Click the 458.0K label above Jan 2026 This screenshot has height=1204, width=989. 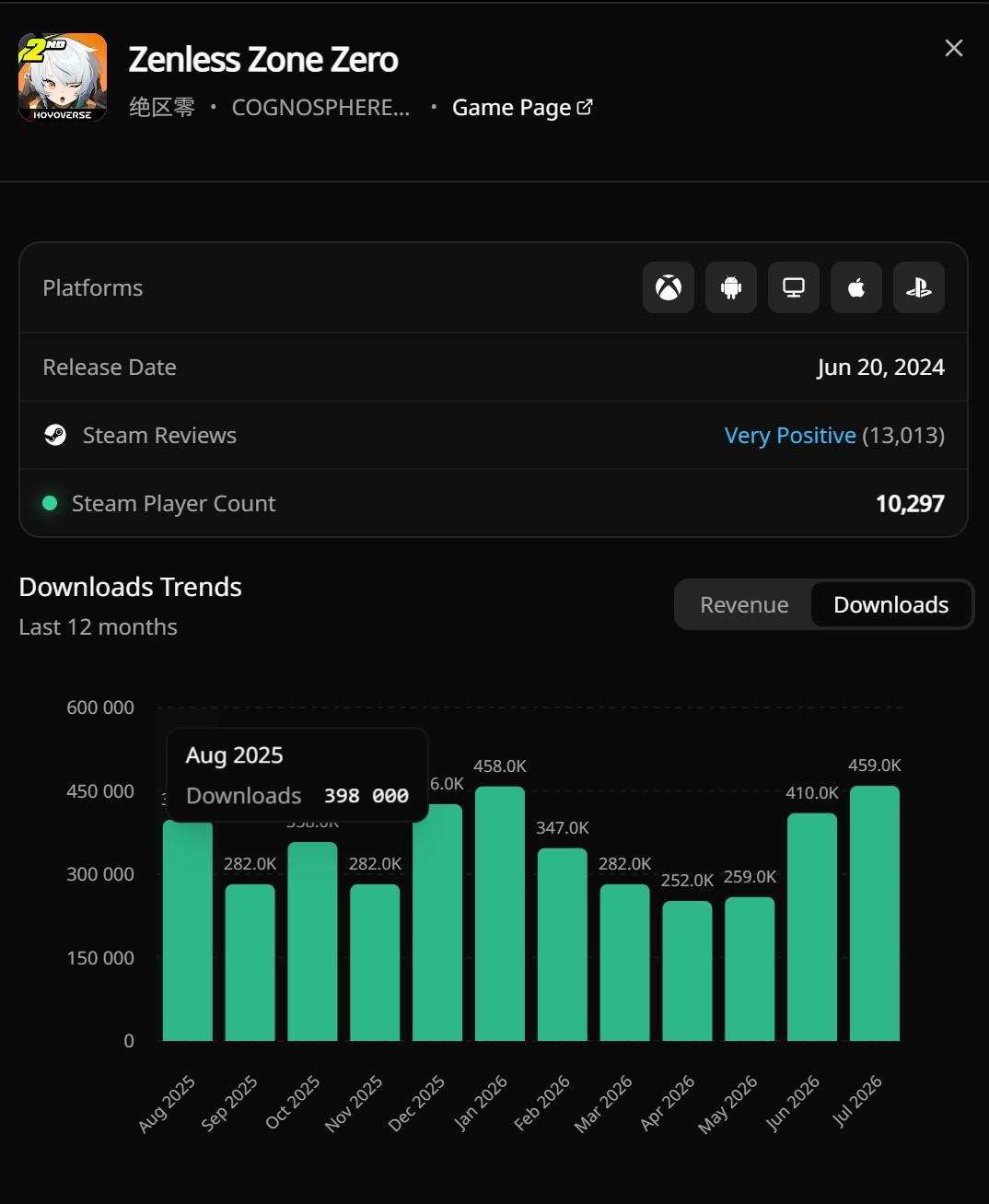pos(500,766)
